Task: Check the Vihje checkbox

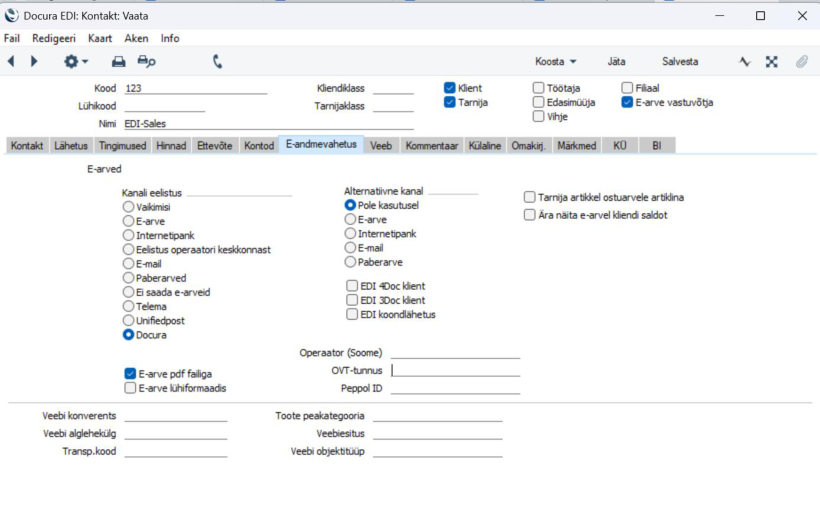Action: click(x=538, y=116)
